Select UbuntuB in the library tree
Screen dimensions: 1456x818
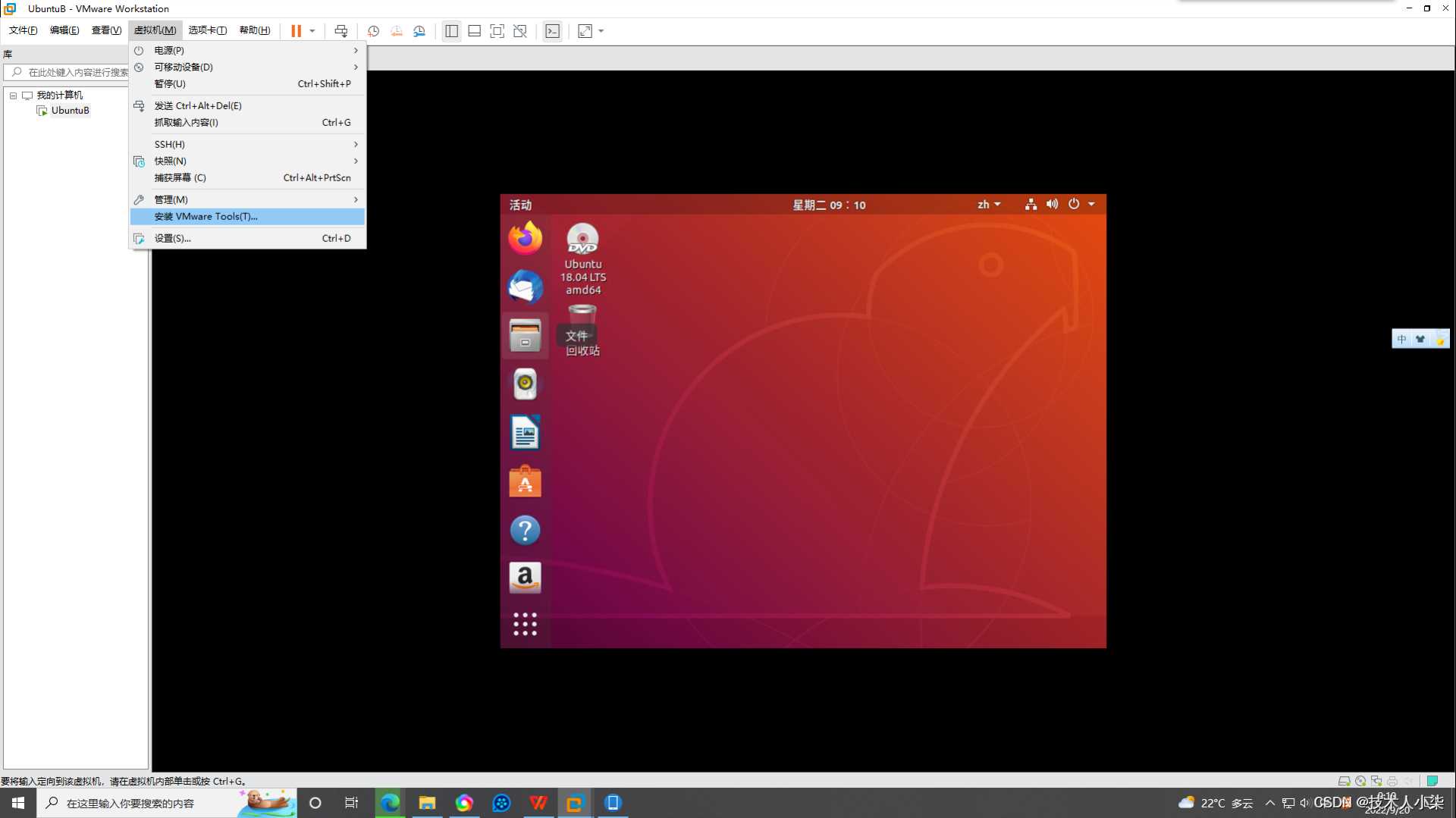point(70,110)
